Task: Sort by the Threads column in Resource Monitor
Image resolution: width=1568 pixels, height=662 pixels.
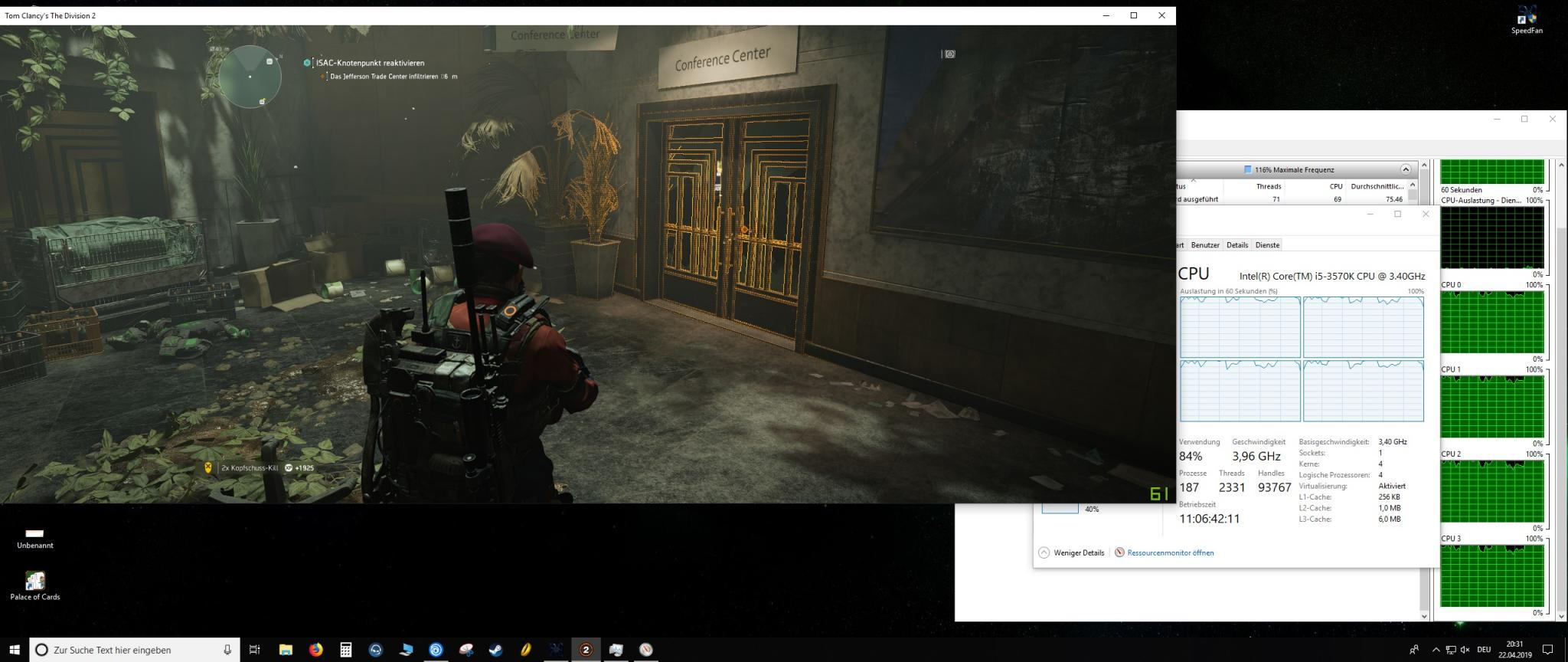Action: click(1269, 186)
